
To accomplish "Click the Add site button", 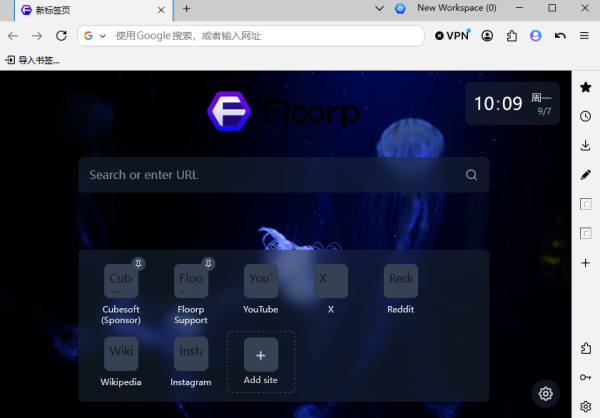I will click(261, 362).
